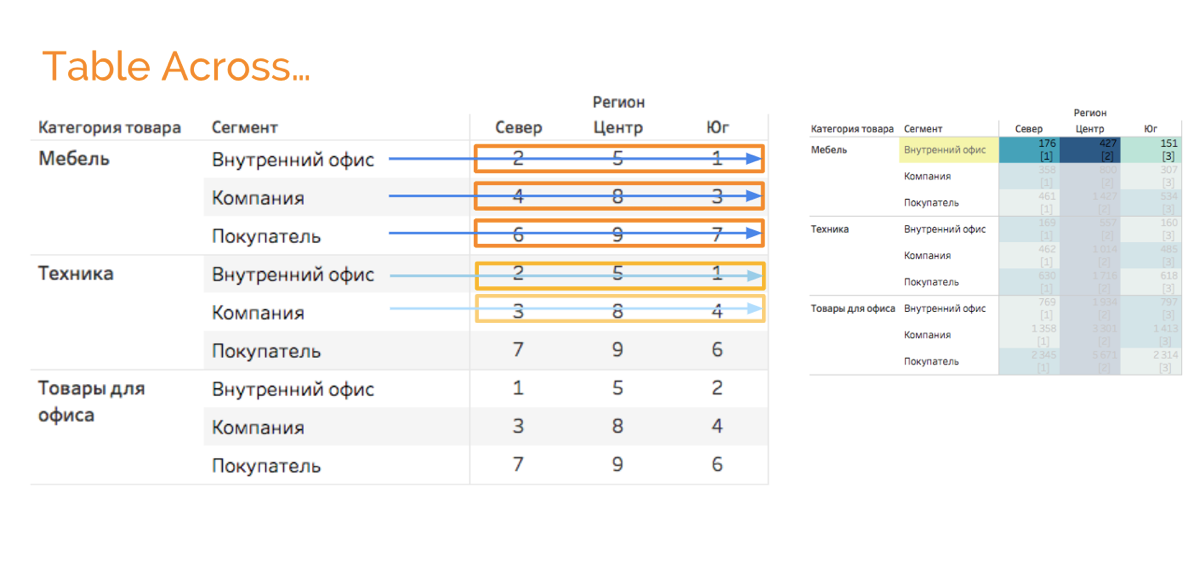1200x569 pixels.
Task: Click the "Table Across..." slide title
Action: click(x=176, y=66)
